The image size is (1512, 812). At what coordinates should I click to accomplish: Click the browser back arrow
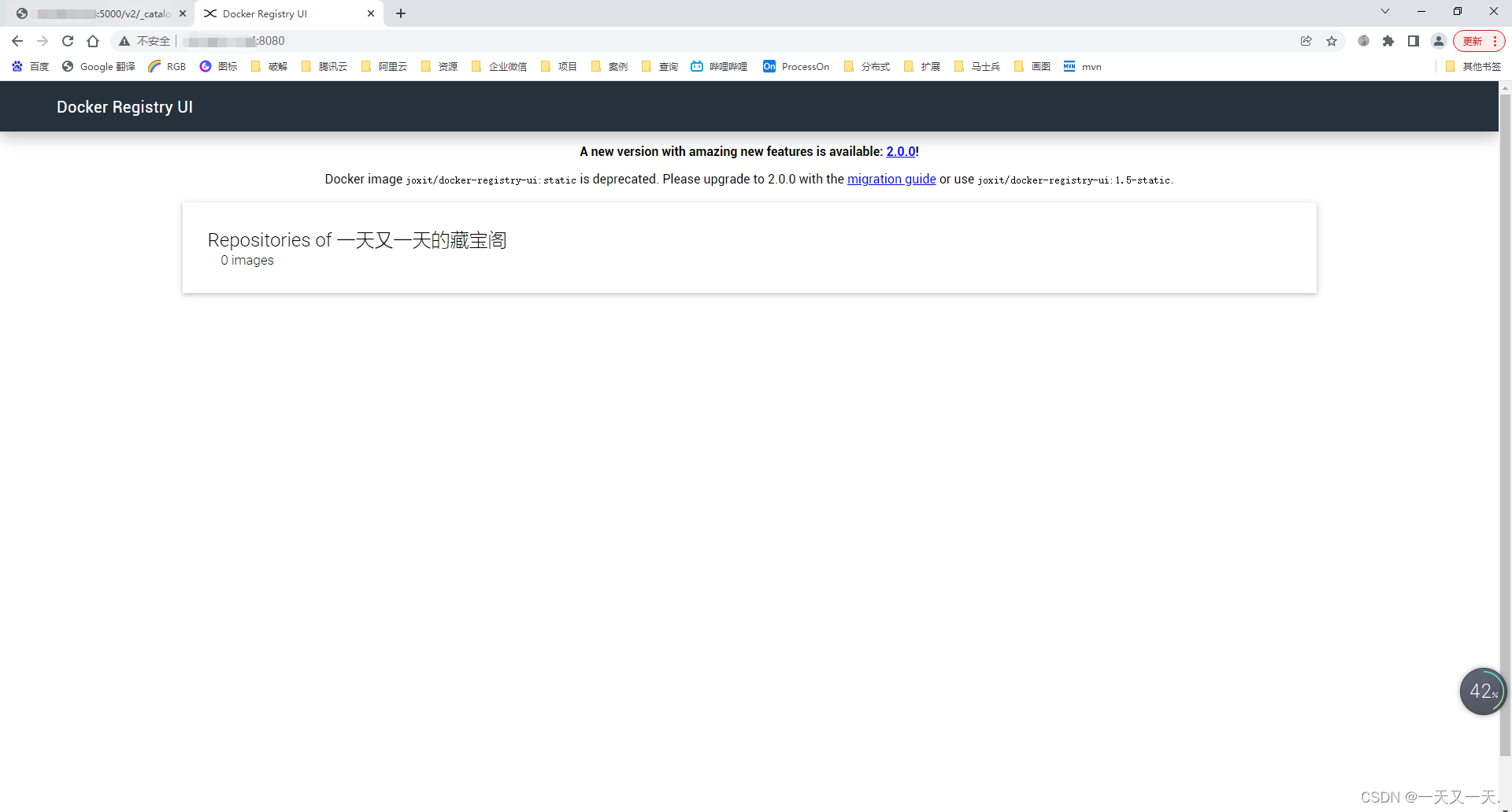(x=17, y=41)
